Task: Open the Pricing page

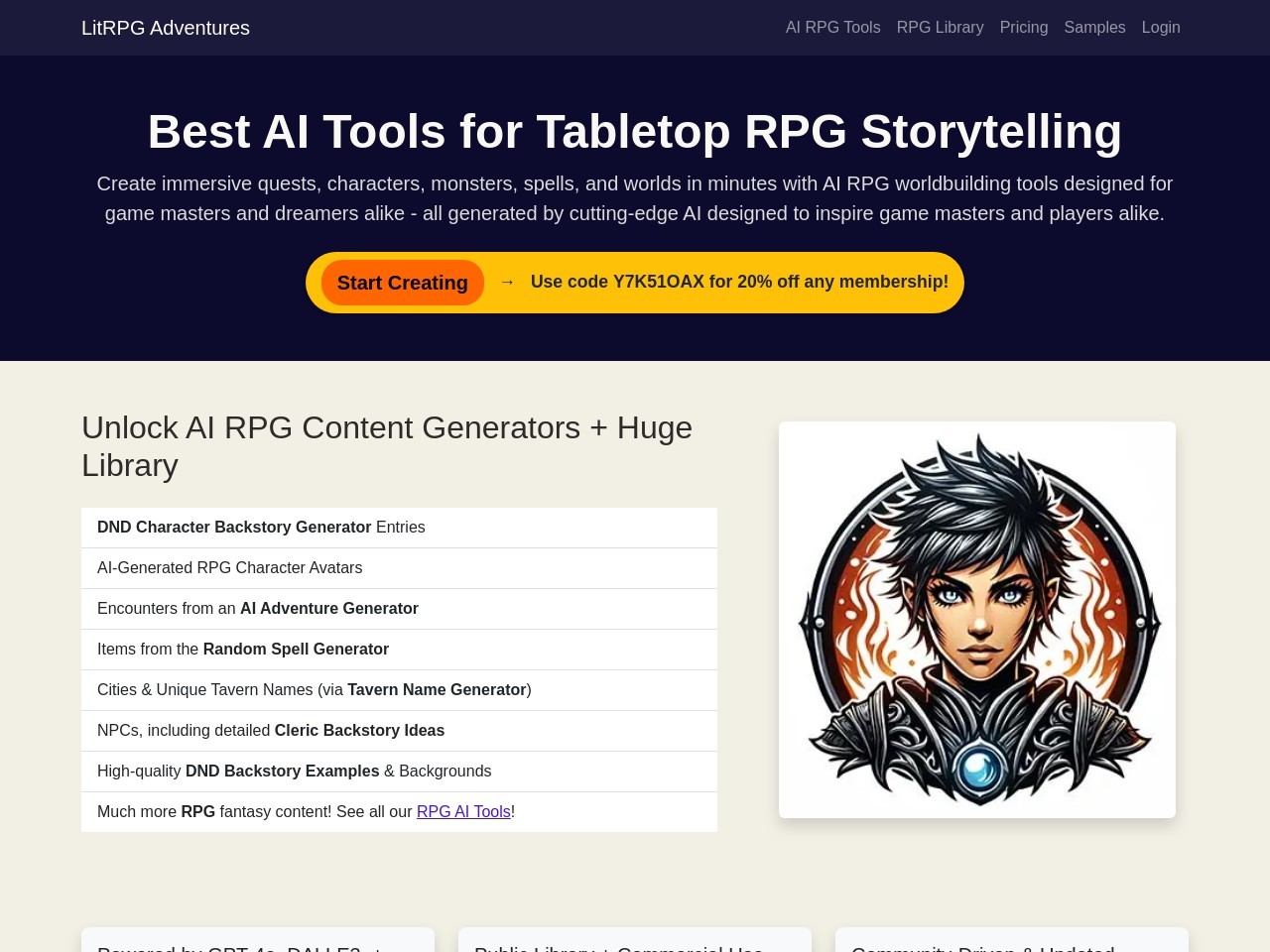Action: point(1023,28)
